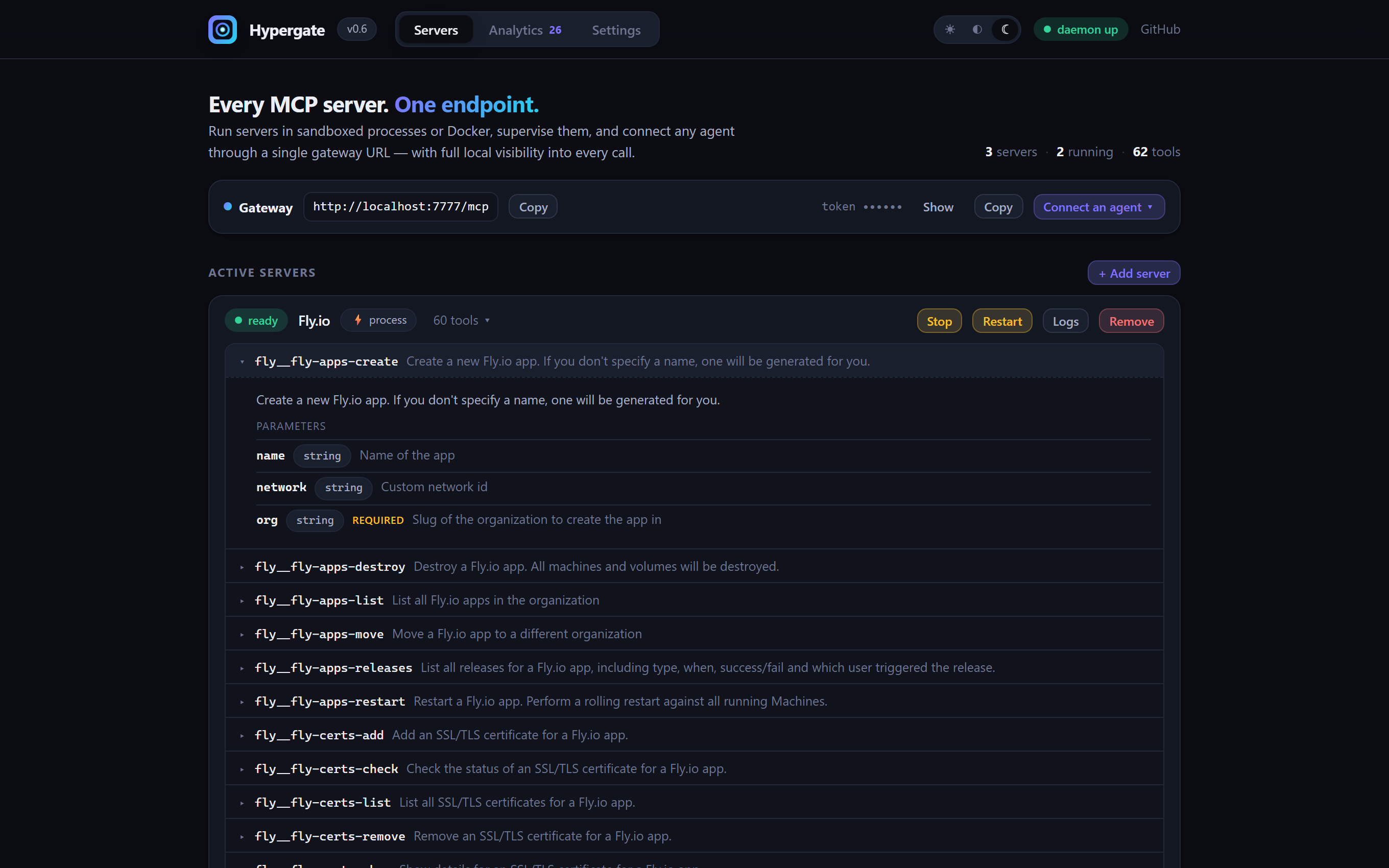Expand the fly__fly-apps-move tool

[694, 634]
